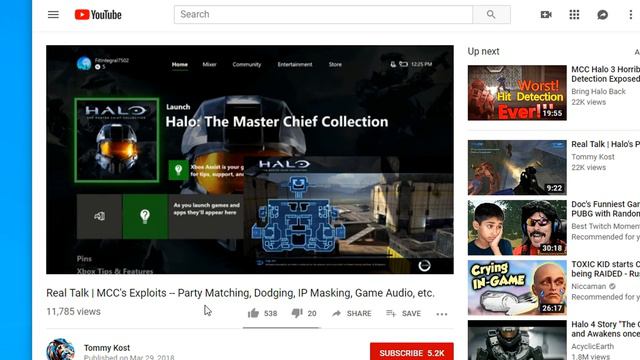Image resolution: width=640 pixels, height=360 pixels.
Task: Click Tommy Kost channel avatar
Action: pos(60,350)
